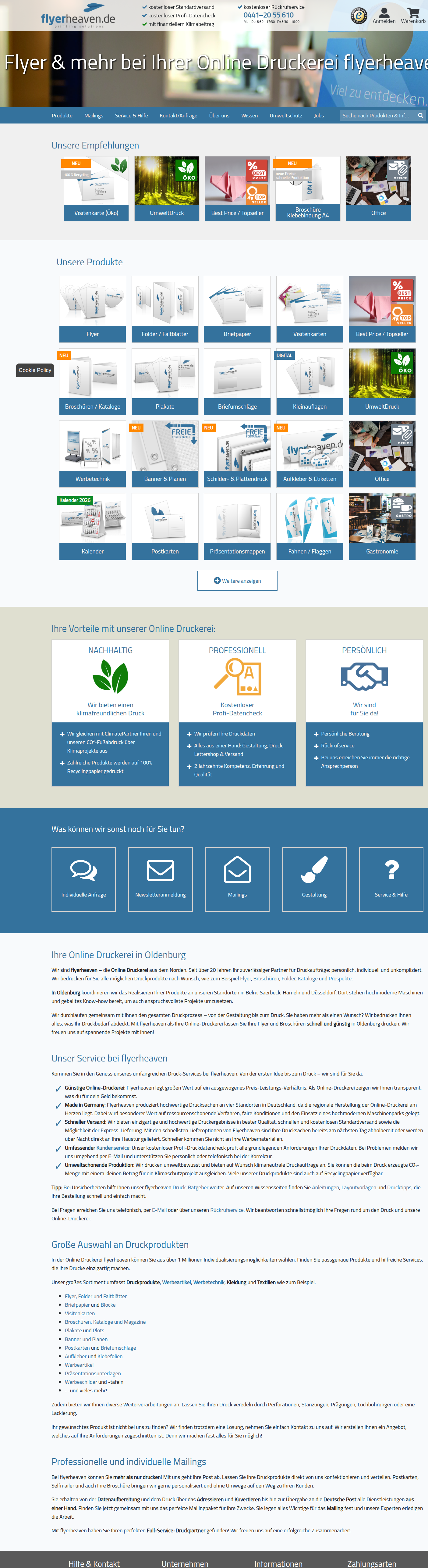
Task: Open the Umweltschutz menu item
Action: tap(286, 116)
